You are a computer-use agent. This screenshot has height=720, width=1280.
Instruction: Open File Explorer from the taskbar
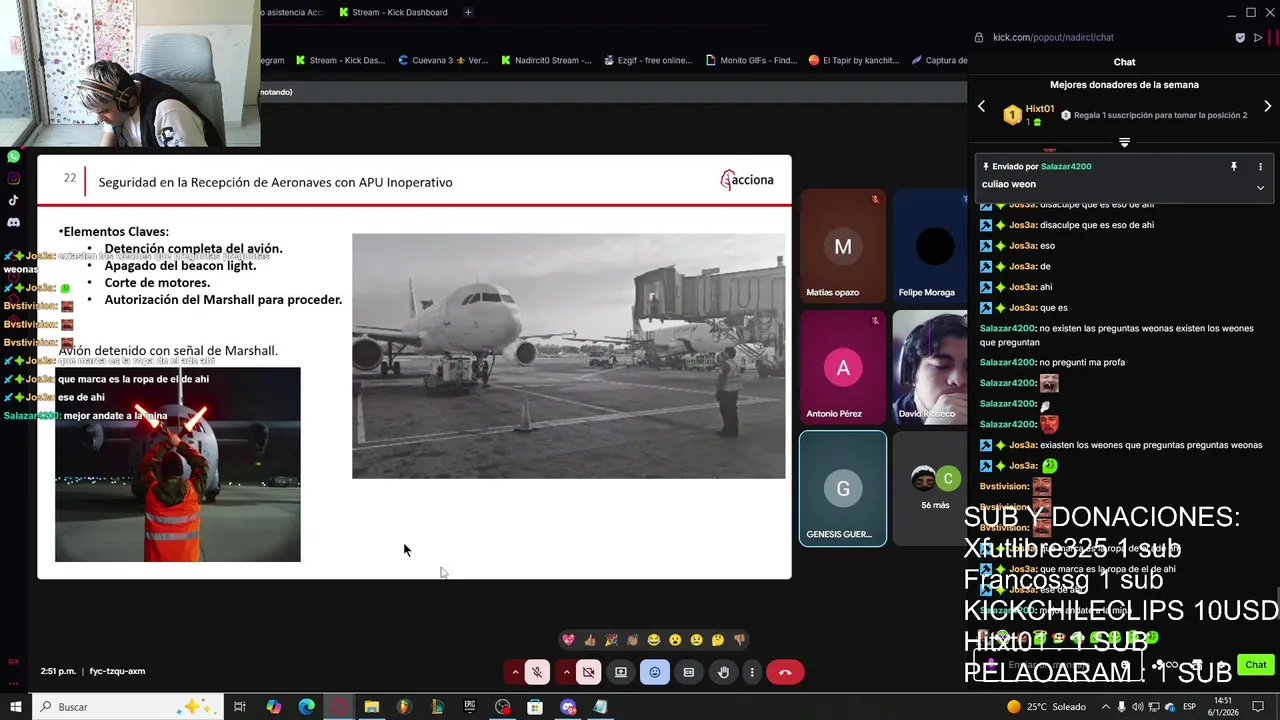coord(372,707)
